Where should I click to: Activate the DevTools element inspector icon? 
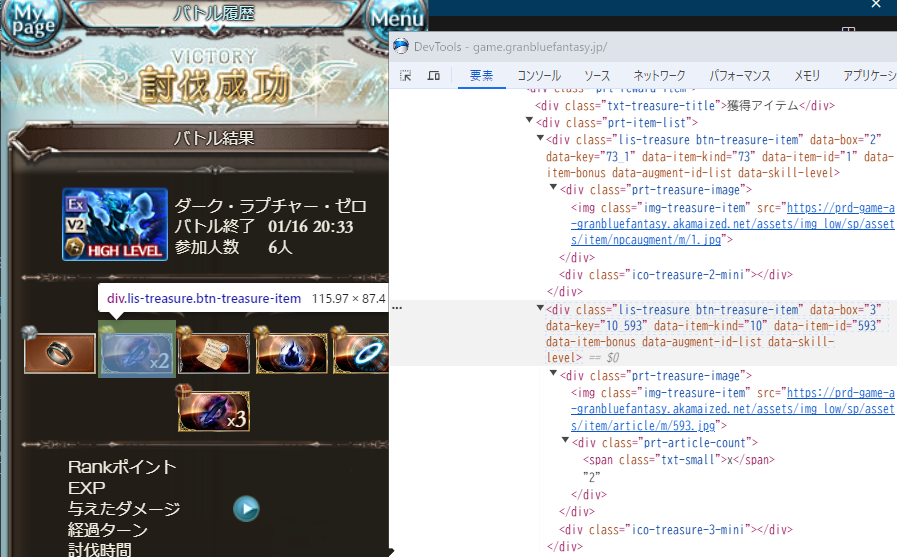[x=406, y=75]
